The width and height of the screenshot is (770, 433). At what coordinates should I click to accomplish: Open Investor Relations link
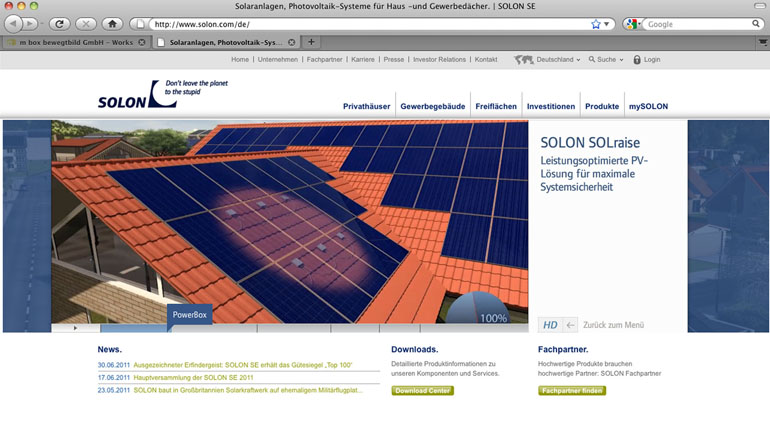440,59
